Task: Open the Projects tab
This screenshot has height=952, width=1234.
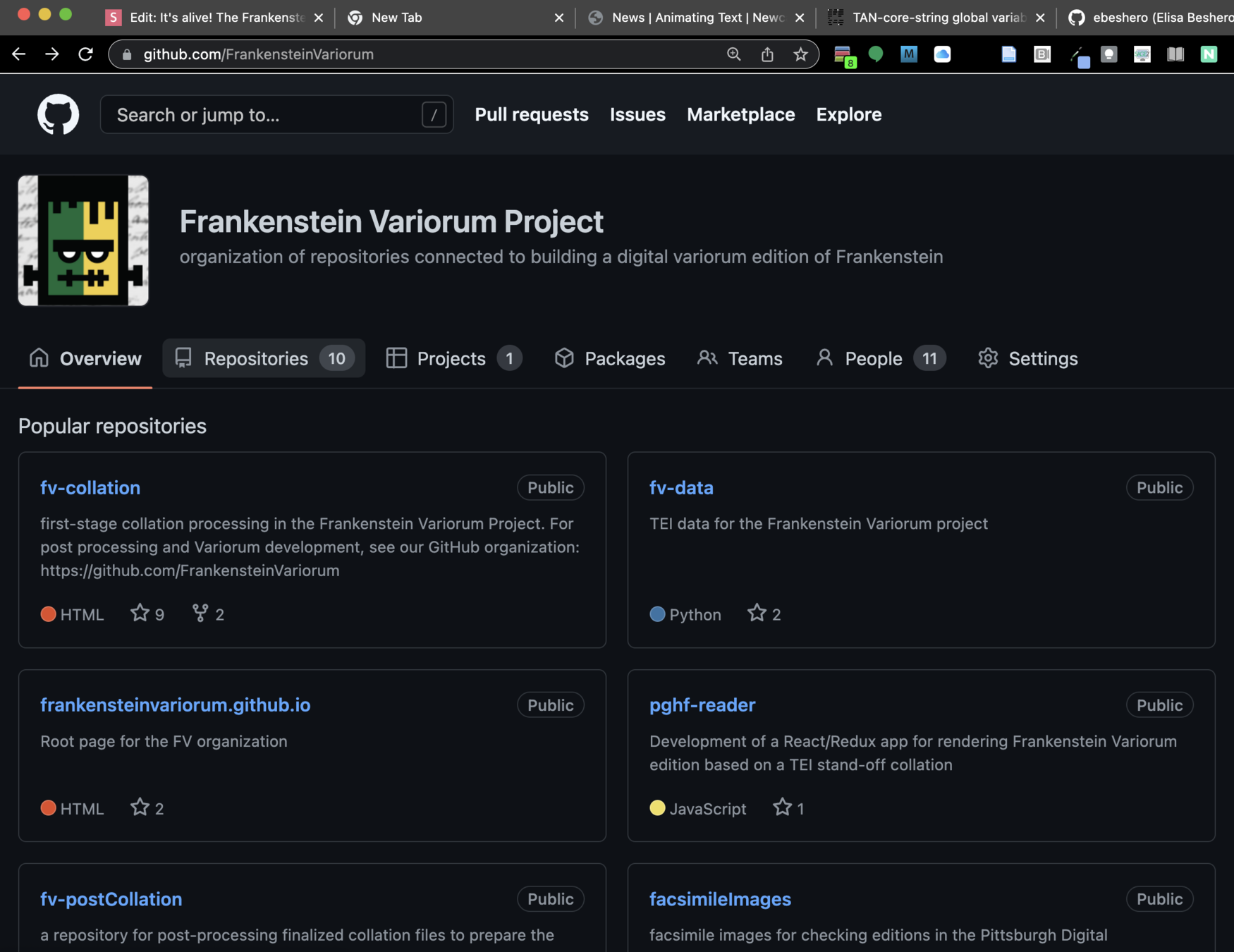Action: (454, 358)
